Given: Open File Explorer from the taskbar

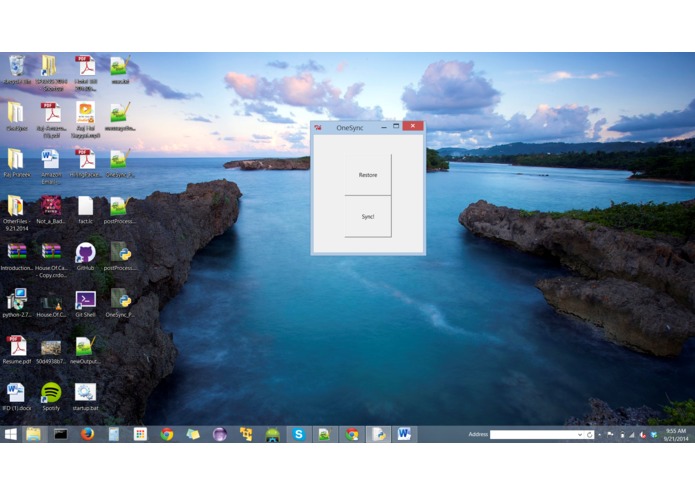Looking at the screenshot, I should (x=34, y=434).
